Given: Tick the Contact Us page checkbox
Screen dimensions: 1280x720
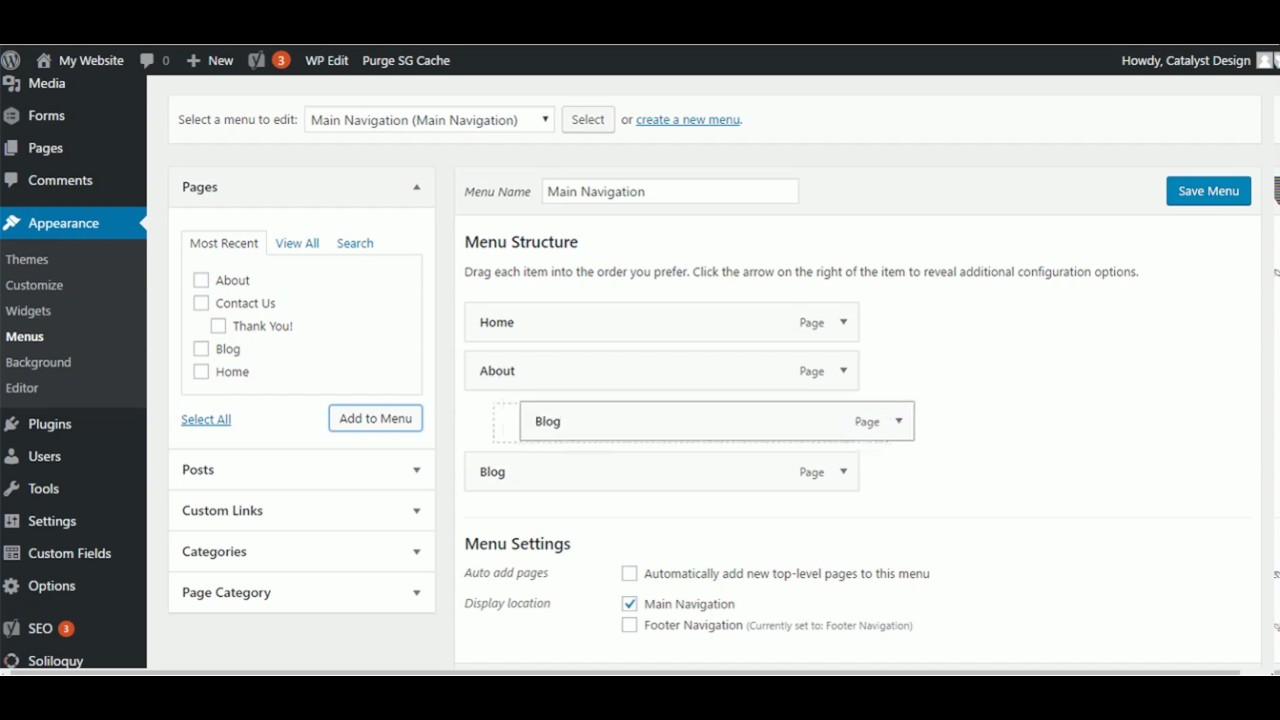Looking at the screenshot, I should coord(201,303).
